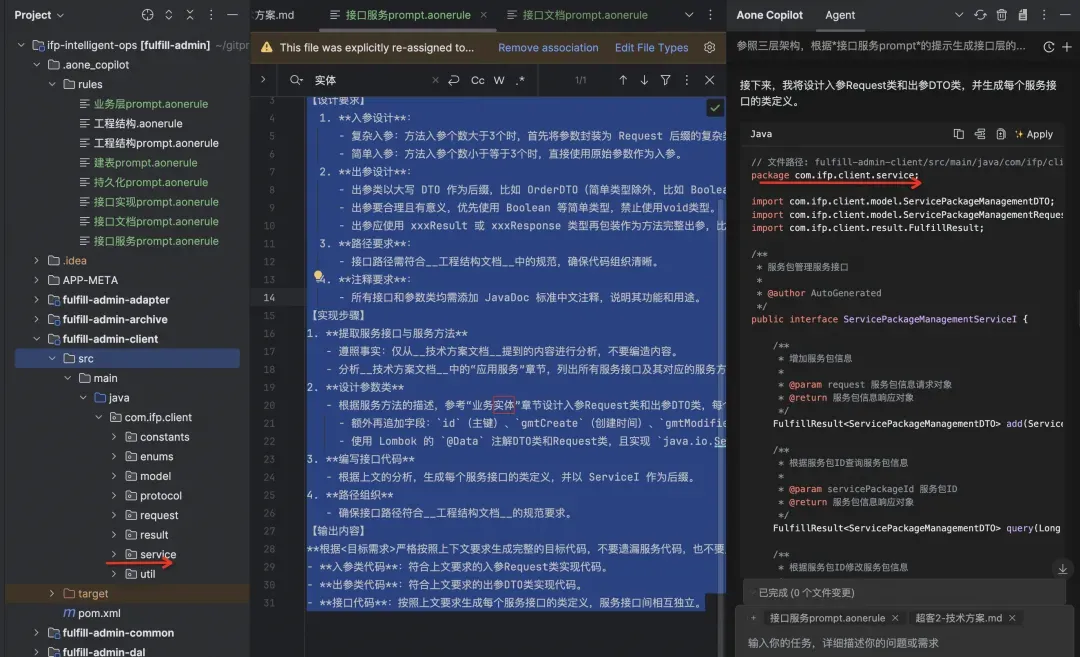Switch to the Aone Copilot tab
The image size is (1080, 657).
769,14
